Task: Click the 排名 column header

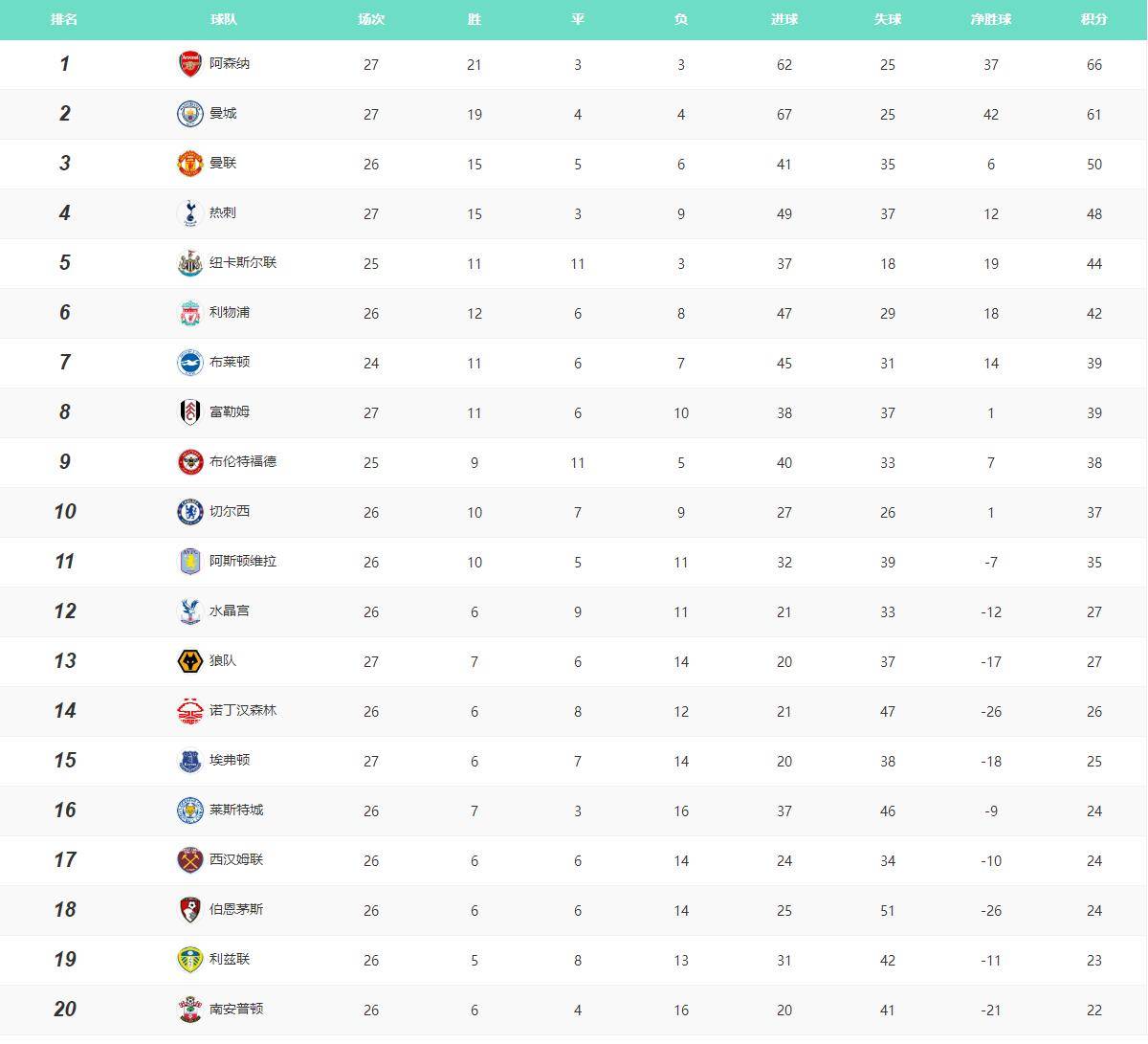Action: (64, 19)
